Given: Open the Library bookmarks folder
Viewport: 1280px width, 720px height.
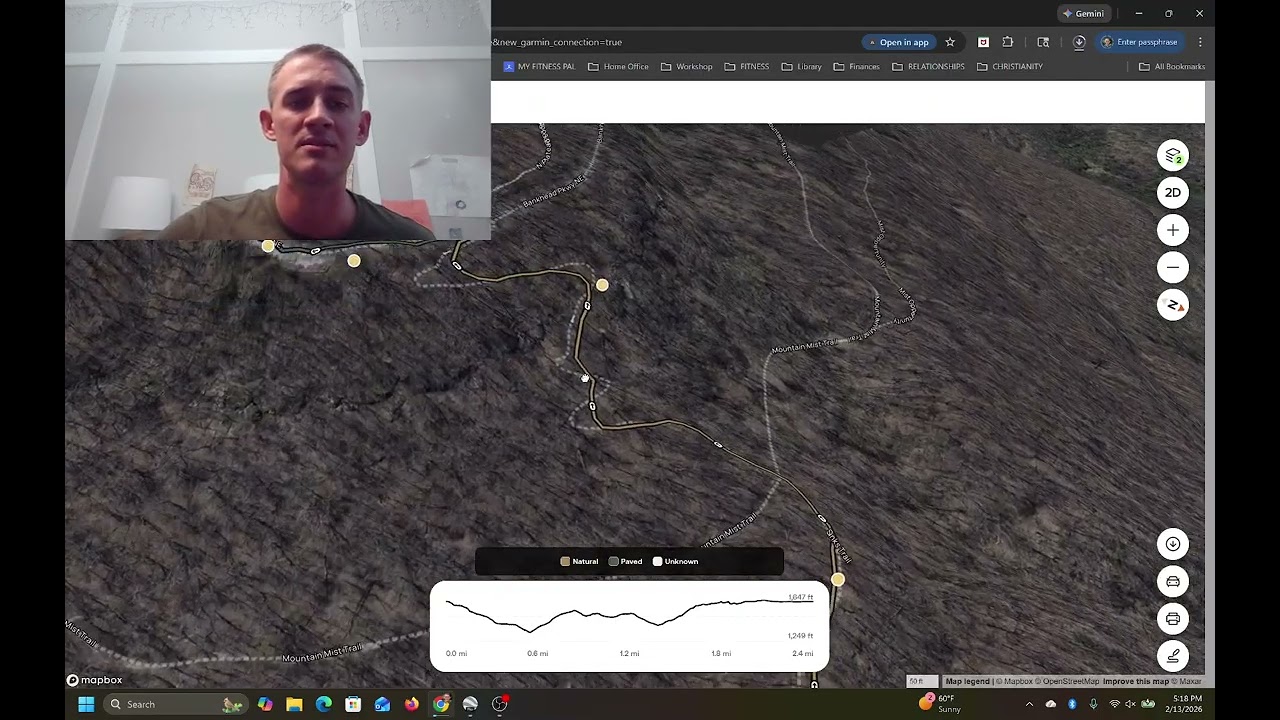Looking at the screenshot, I should [801, 66].
